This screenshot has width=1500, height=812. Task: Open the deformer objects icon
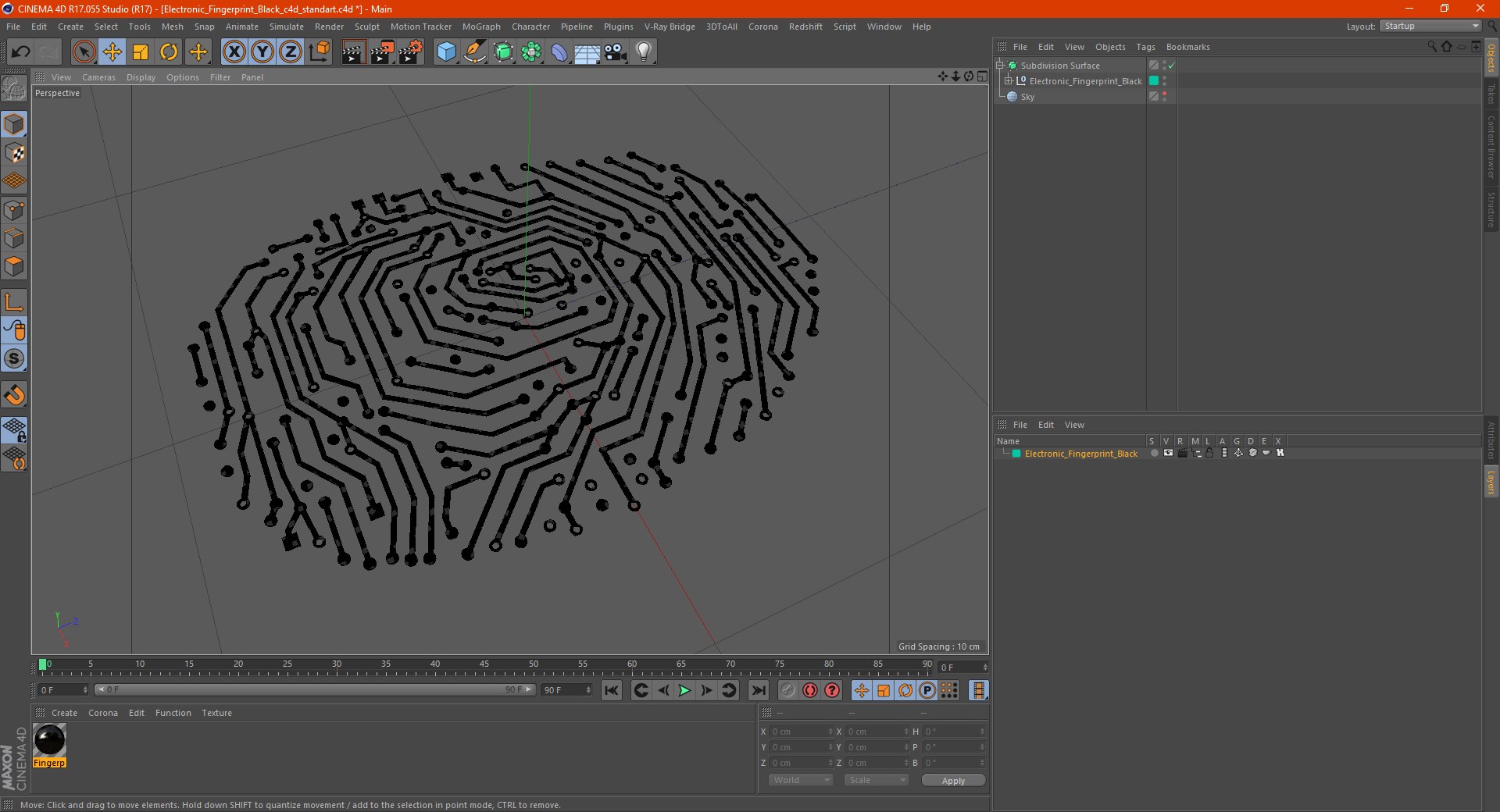559,52
